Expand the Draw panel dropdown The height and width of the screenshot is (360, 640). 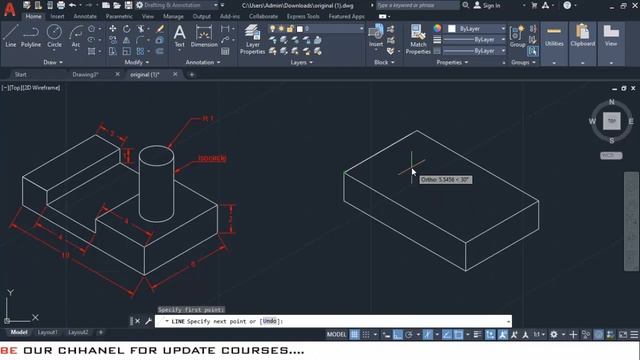point(53,62)
